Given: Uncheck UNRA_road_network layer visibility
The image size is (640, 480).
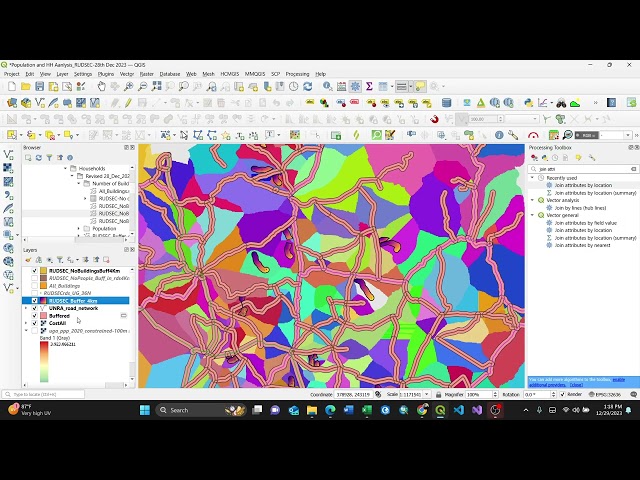Looking at the screenshot, I should click(35, 308).
